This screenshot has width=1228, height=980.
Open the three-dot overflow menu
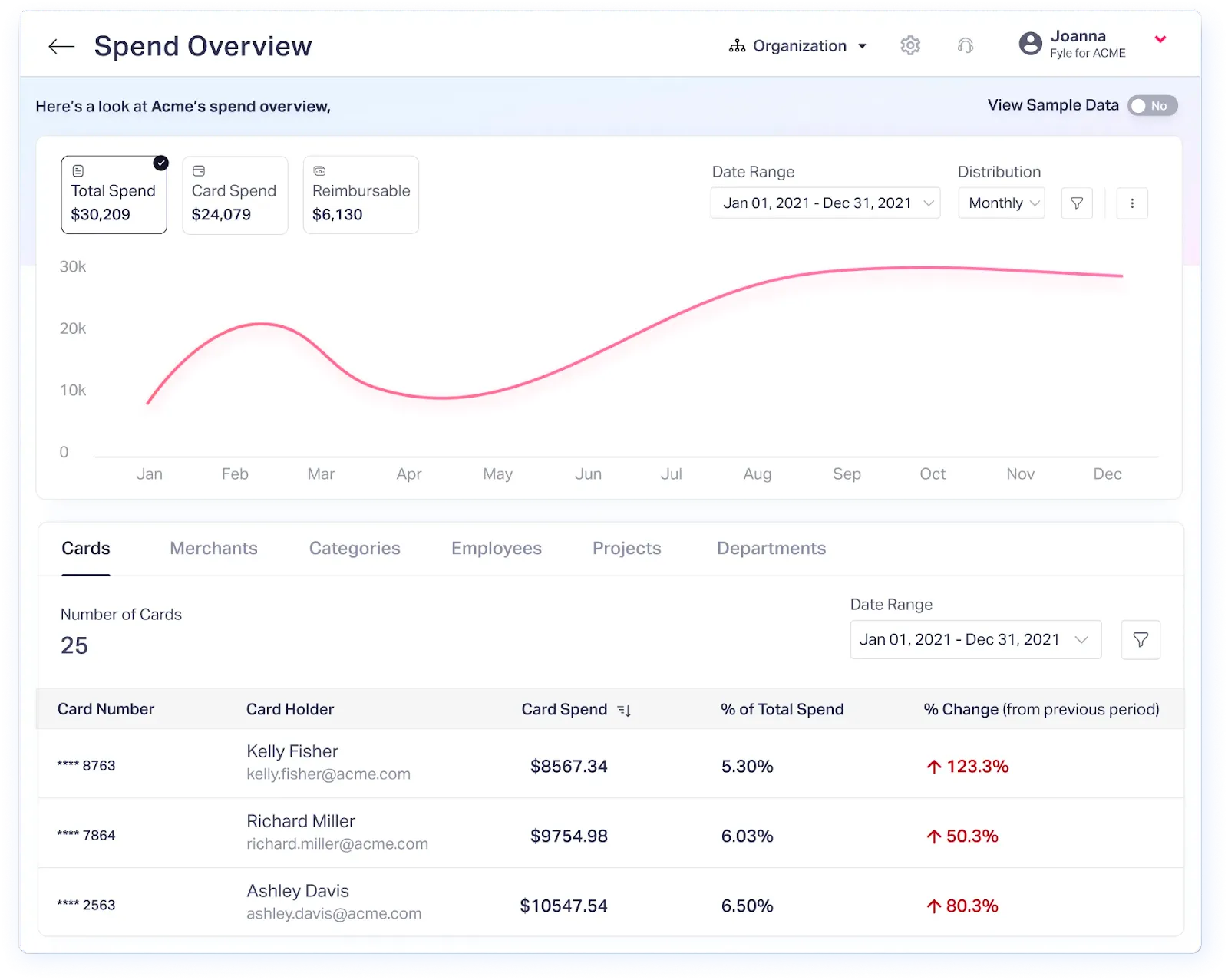tap(1132, 203)
